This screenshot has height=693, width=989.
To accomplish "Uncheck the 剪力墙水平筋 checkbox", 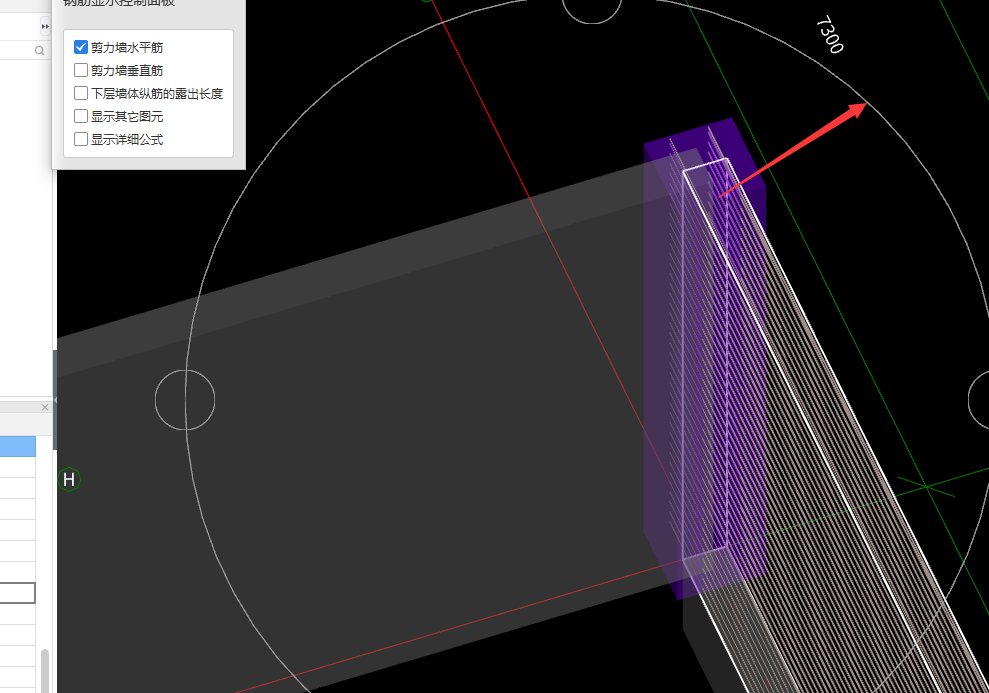I will pos(81,47).
